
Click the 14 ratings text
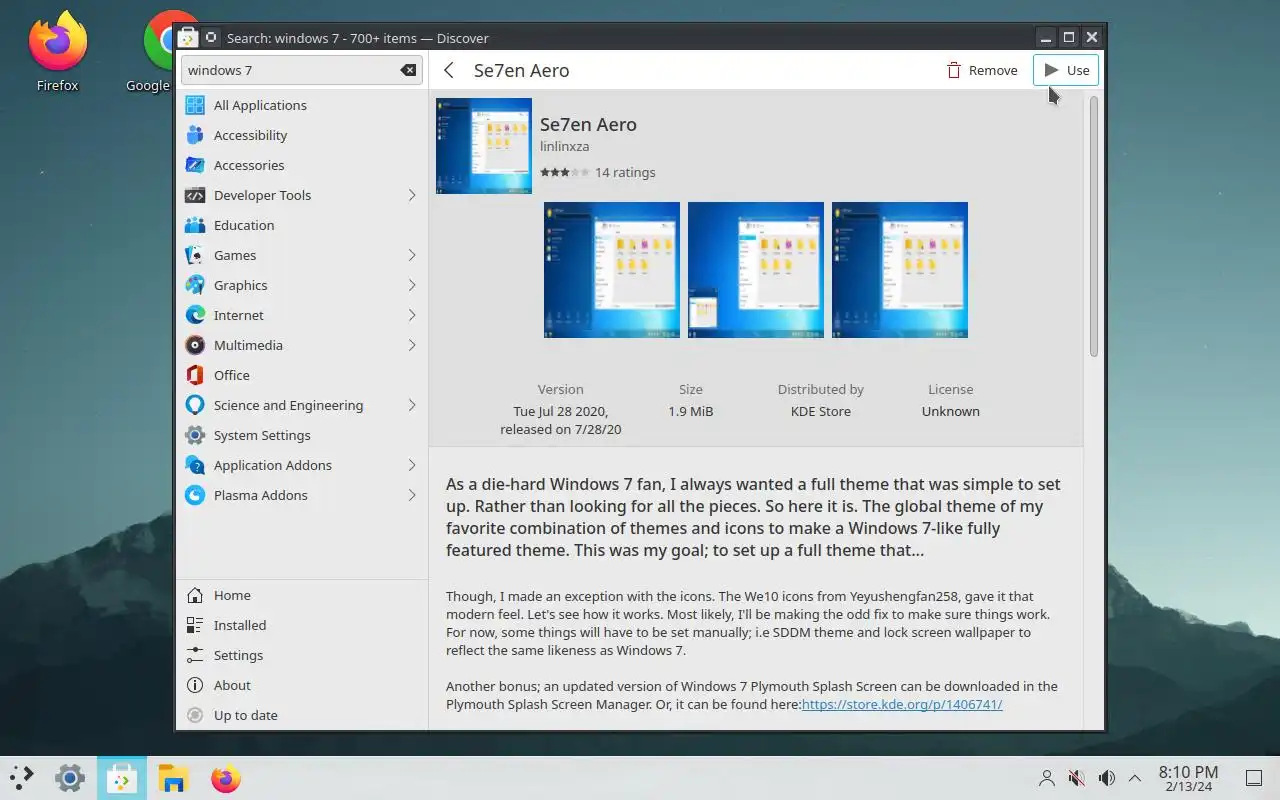[625, 172]
